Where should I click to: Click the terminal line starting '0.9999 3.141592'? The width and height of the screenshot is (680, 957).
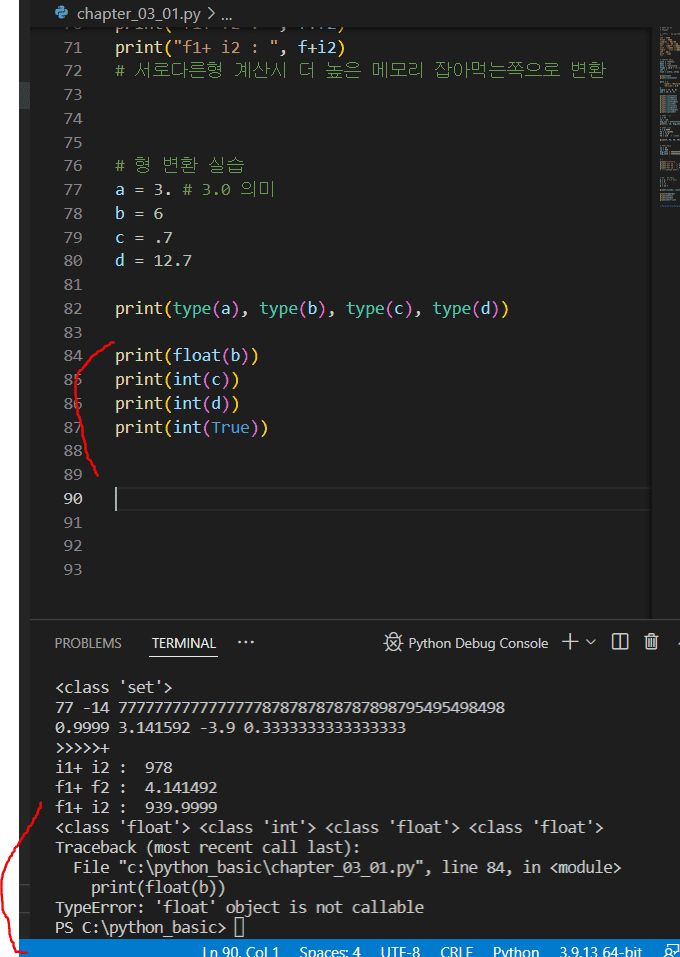230,728
